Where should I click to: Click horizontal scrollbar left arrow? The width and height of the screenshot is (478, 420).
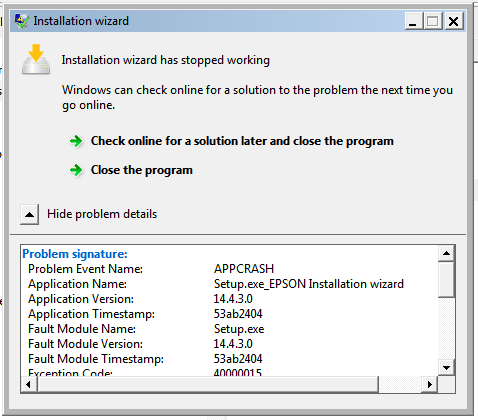[29, 385]
